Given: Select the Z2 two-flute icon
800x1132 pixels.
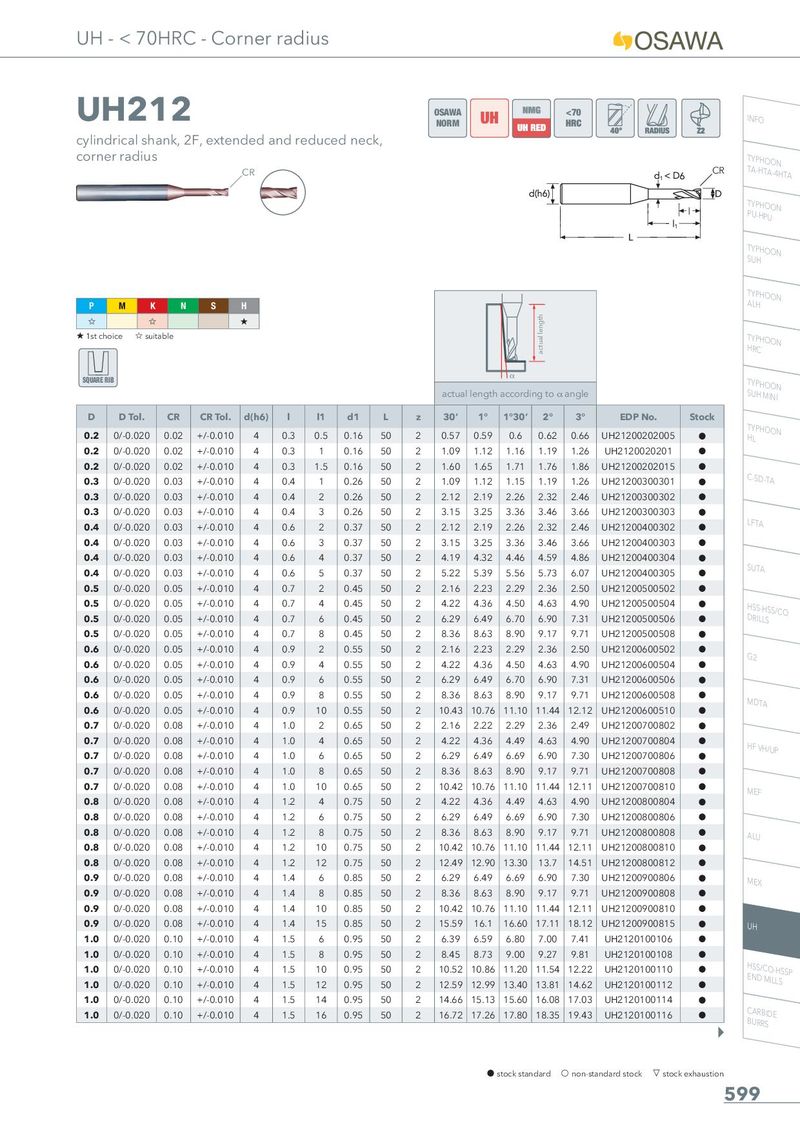Looking at the screenshot, I should point(700,118).
